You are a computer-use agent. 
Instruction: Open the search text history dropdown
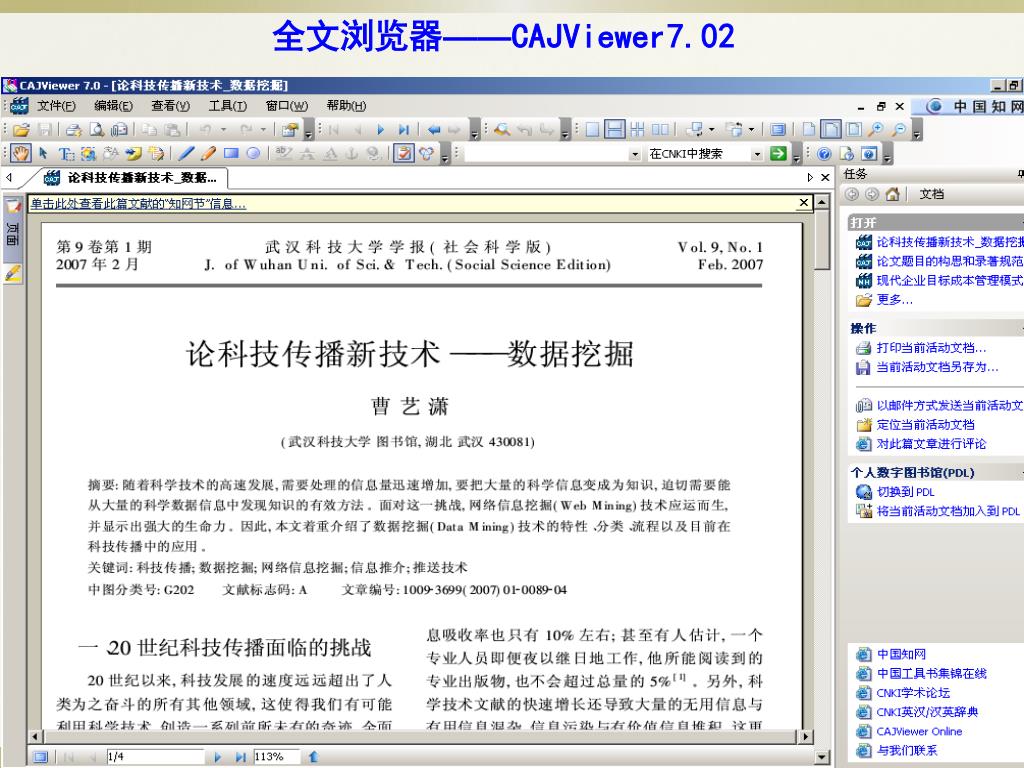tap(635, 154)
